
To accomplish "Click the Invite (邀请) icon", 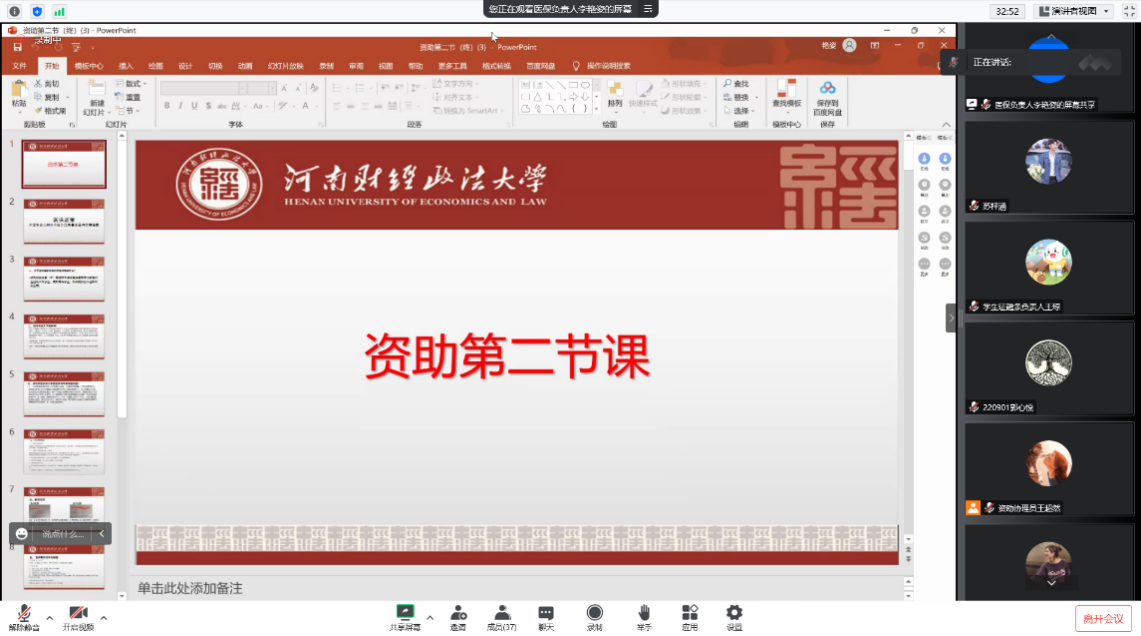I will click(x=458, y=613).
